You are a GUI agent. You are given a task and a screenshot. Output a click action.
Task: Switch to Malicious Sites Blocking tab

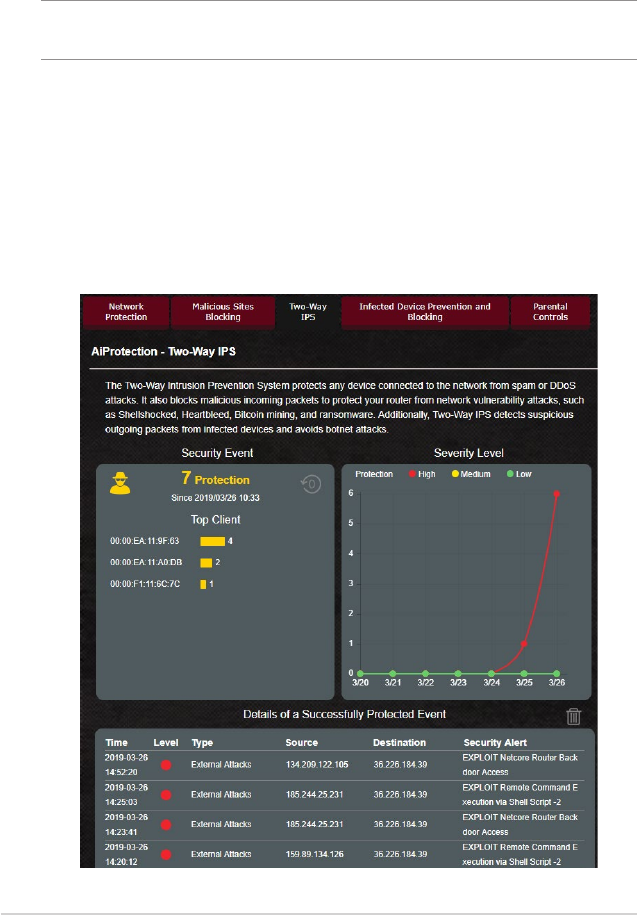(223, 312)
